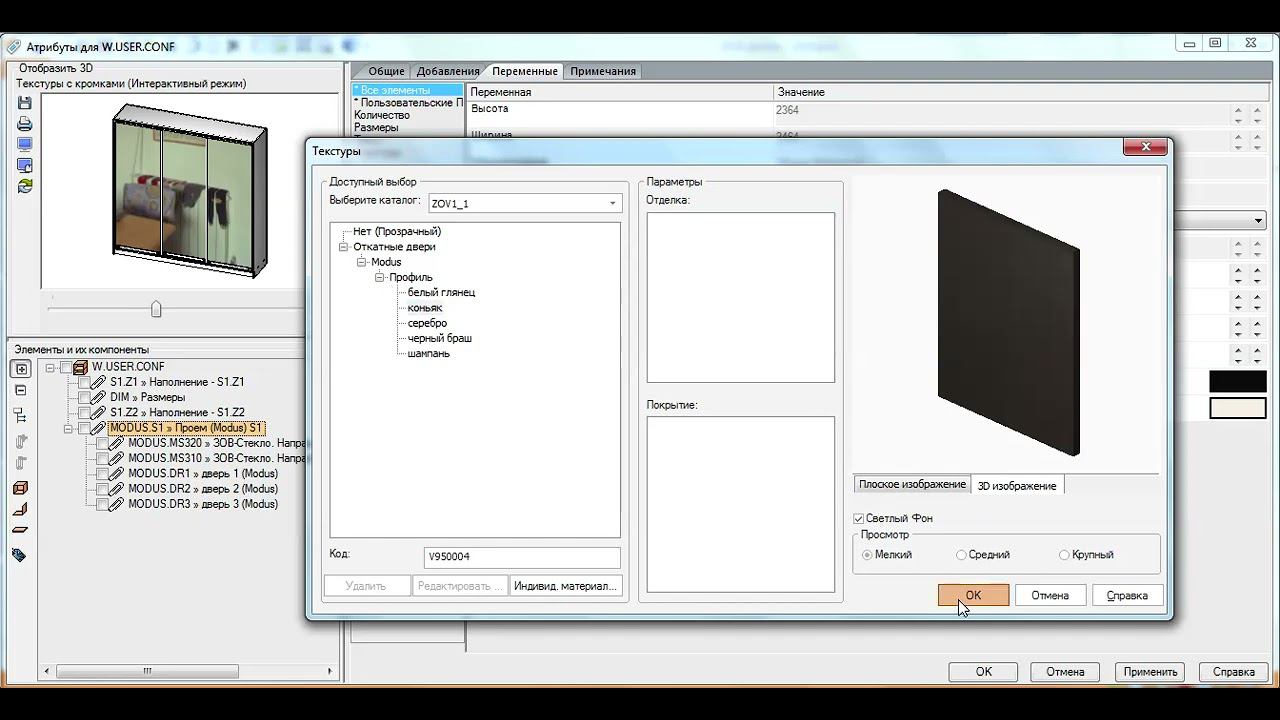
Task: Tick the checkbox for MODUS.DR1 дверь 1
Action: 102,473
